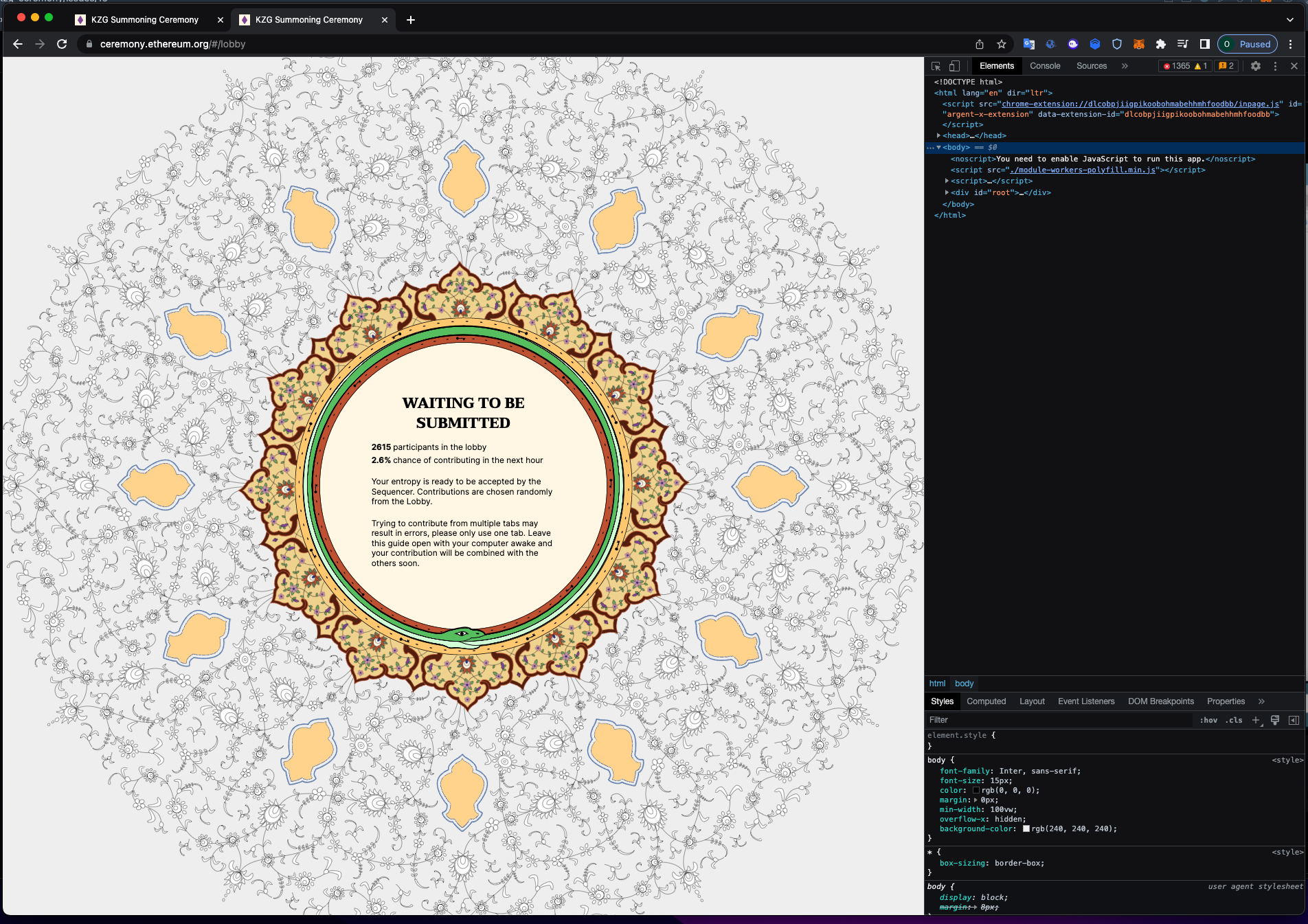The width and height of the screenshot is (1308, 924).
Task: Toggle the .cls class editor
Action: pos(1234,720)
